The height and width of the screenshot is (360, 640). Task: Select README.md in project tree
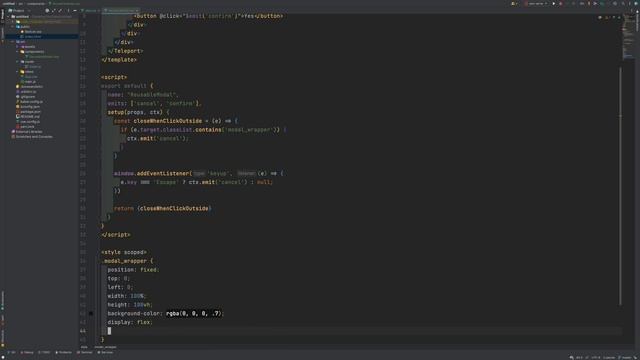click(28, 117)
